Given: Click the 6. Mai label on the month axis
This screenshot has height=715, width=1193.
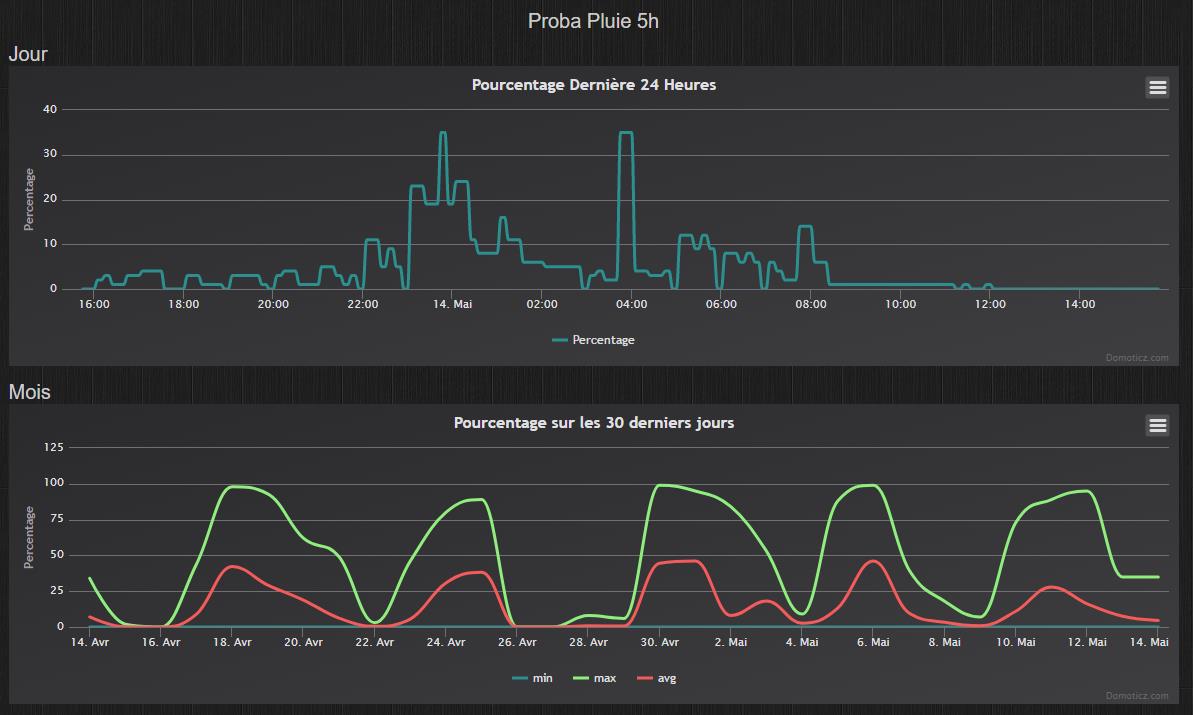Looking at the screenshot, I should (x=873, y=642).
